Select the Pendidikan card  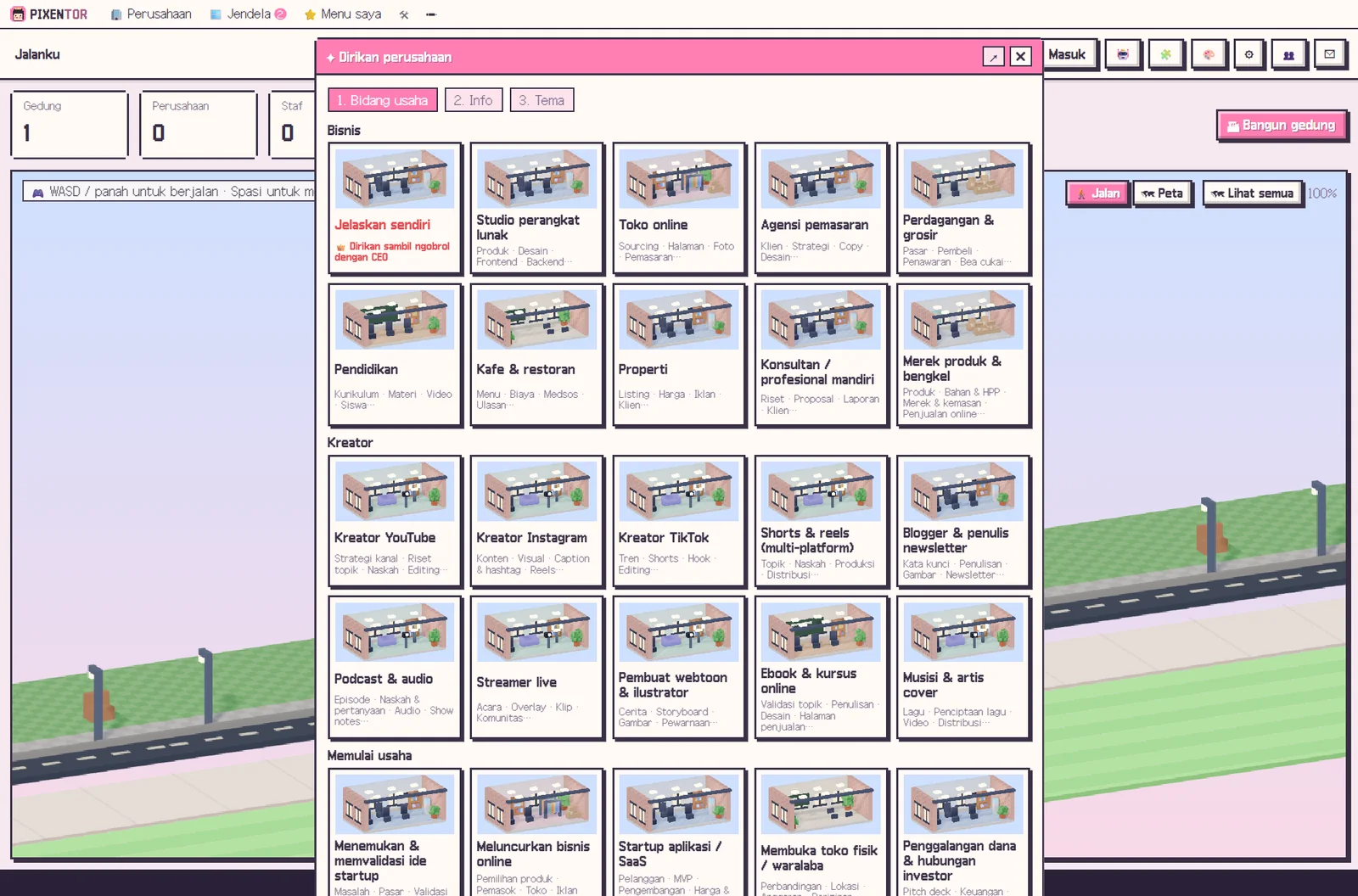[395, 355]
